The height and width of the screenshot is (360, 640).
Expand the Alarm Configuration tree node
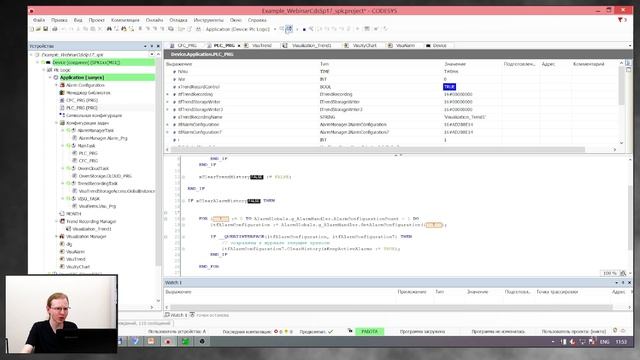[56, 85]
